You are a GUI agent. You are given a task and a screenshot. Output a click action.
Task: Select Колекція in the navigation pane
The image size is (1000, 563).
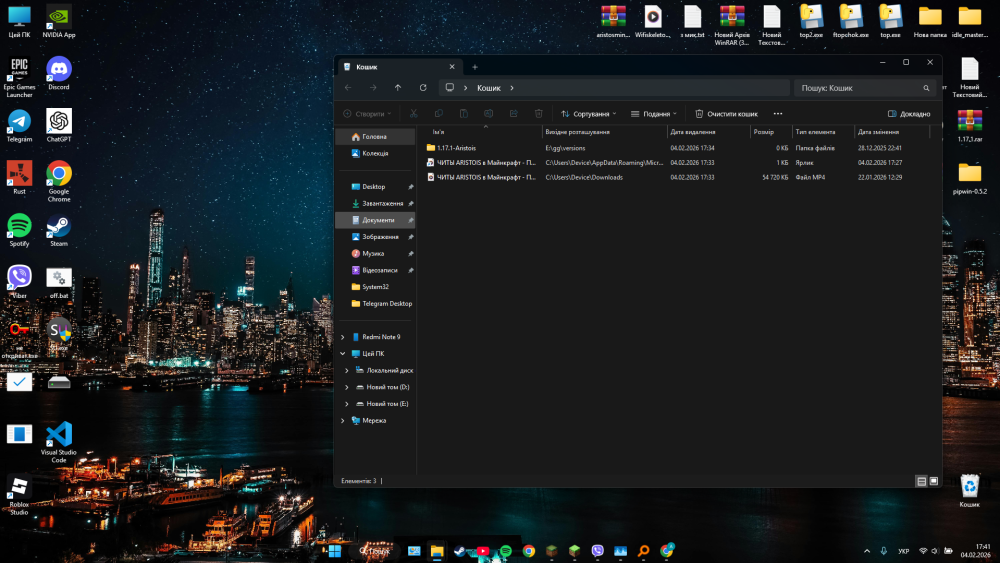pyautogui.click(x=375, y=153)
